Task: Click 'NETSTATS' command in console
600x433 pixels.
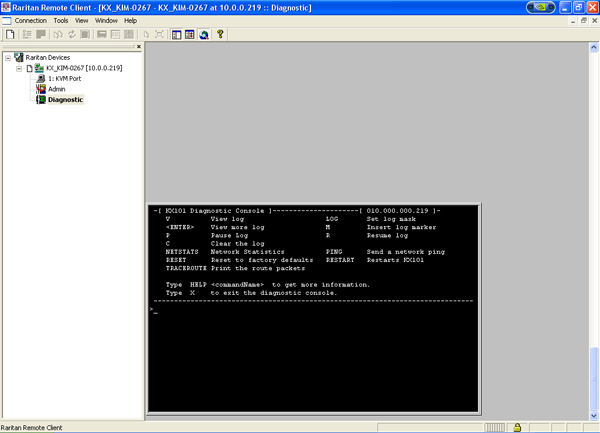Action: pos(182,252)
